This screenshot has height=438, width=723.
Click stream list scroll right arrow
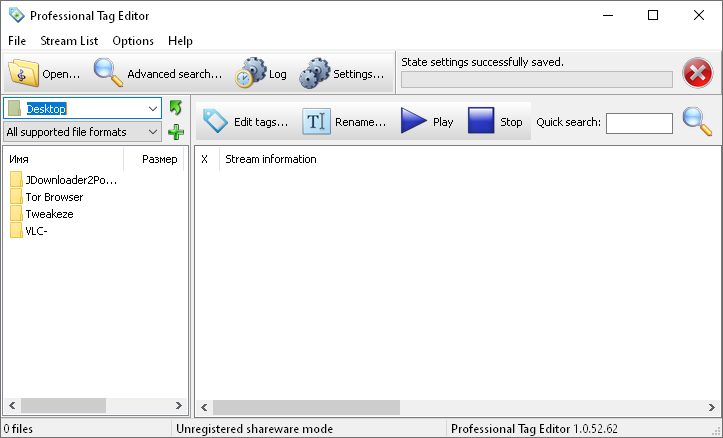point(711,408)
